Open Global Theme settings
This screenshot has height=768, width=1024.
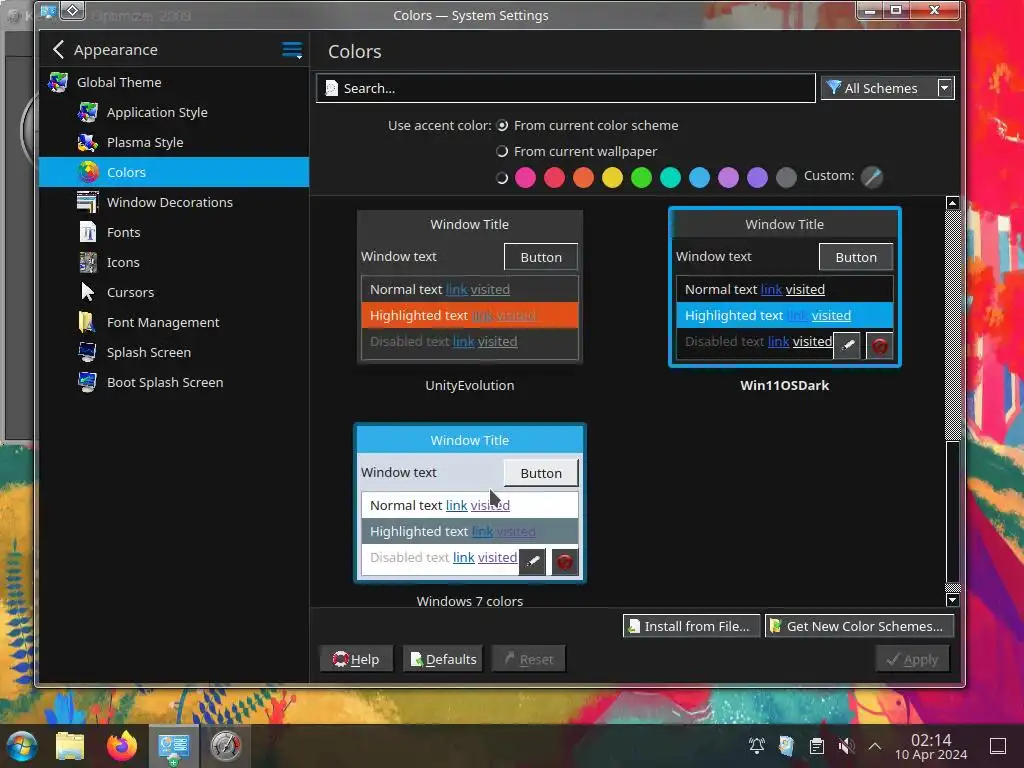[x=174, y=82]
